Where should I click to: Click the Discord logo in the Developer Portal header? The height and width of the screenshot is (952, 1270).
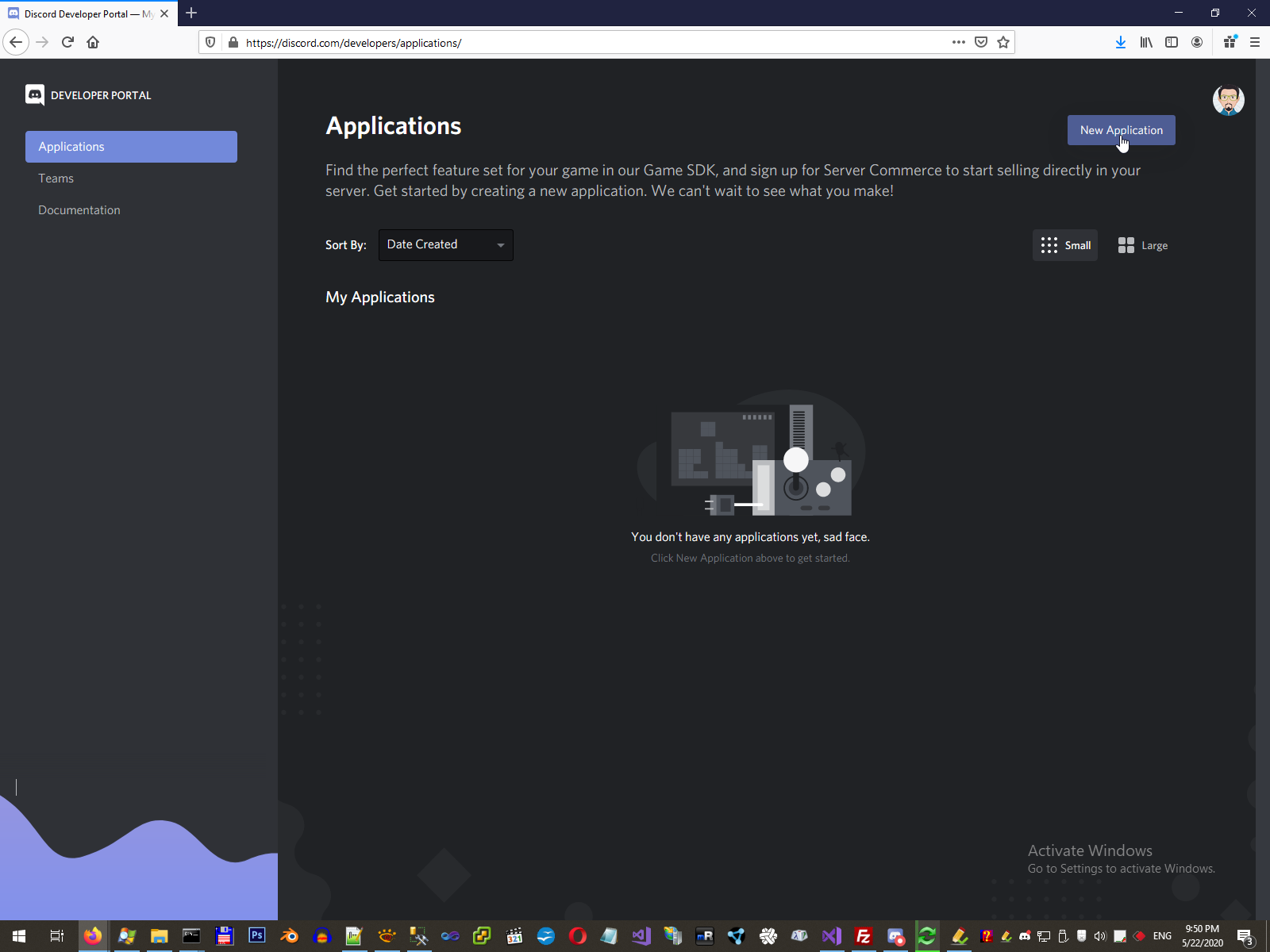coord(35,95)
